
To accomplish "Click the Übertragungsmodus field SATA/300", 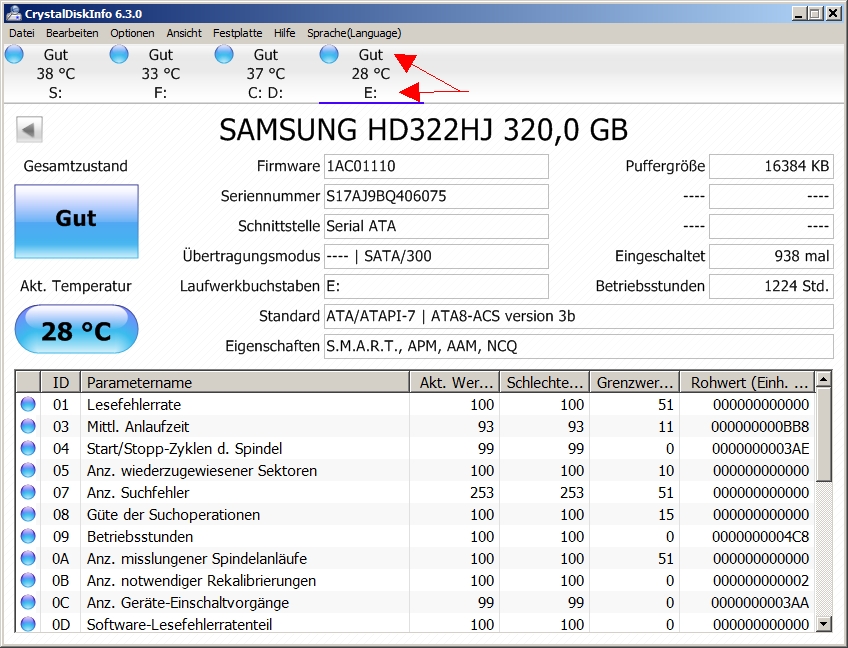I will [x=436, y=256].
